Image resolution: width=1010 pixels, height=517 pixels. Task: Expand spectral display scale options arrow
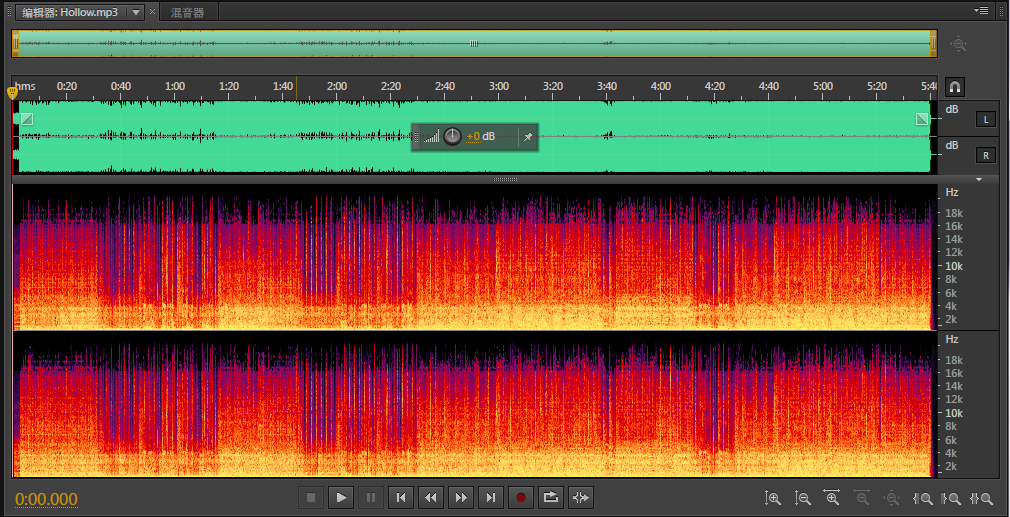click(x=979, y=180)
